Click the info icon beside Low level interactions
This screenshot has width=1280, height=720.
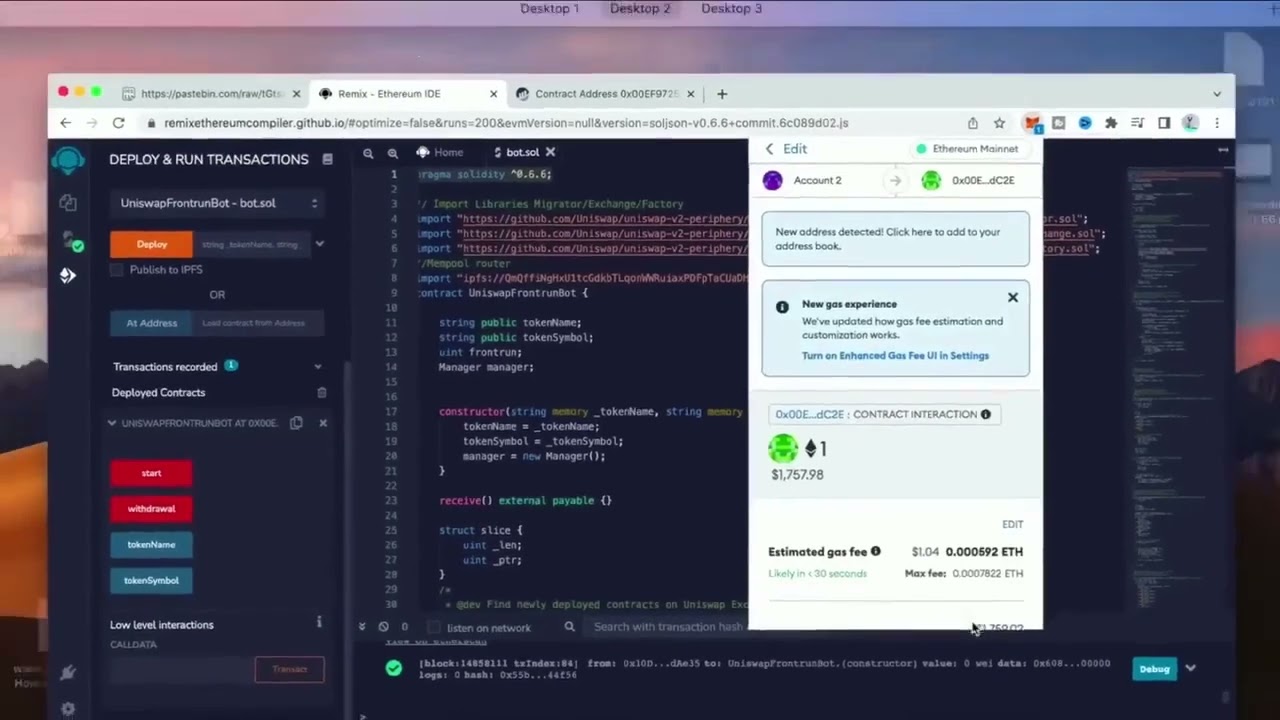pos(319,622)
